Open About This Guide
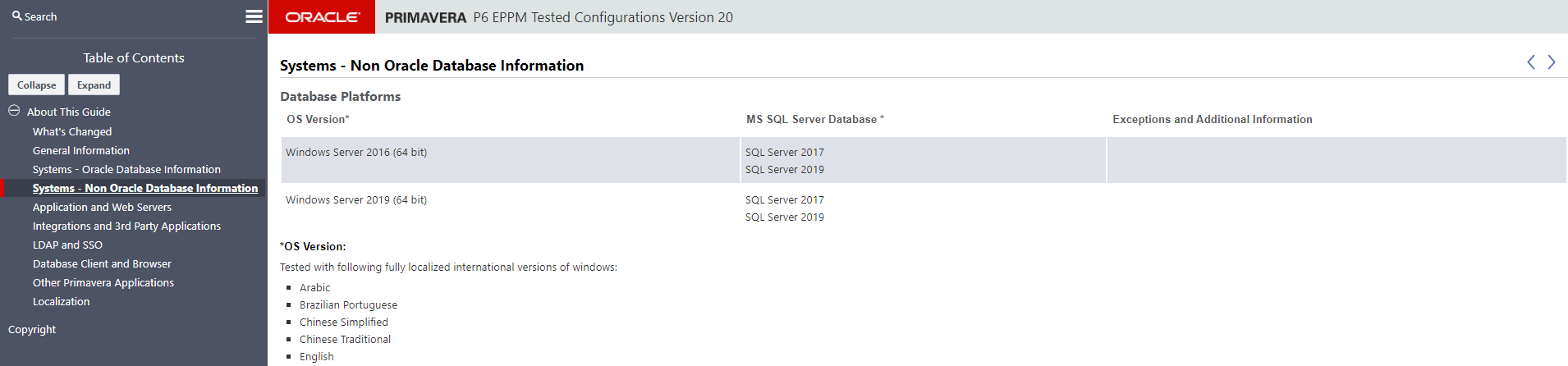 69,112
